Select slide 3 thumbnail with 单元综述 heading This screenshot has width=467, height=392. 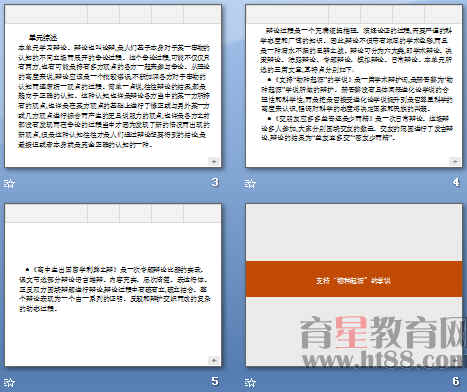coord(113,86)
